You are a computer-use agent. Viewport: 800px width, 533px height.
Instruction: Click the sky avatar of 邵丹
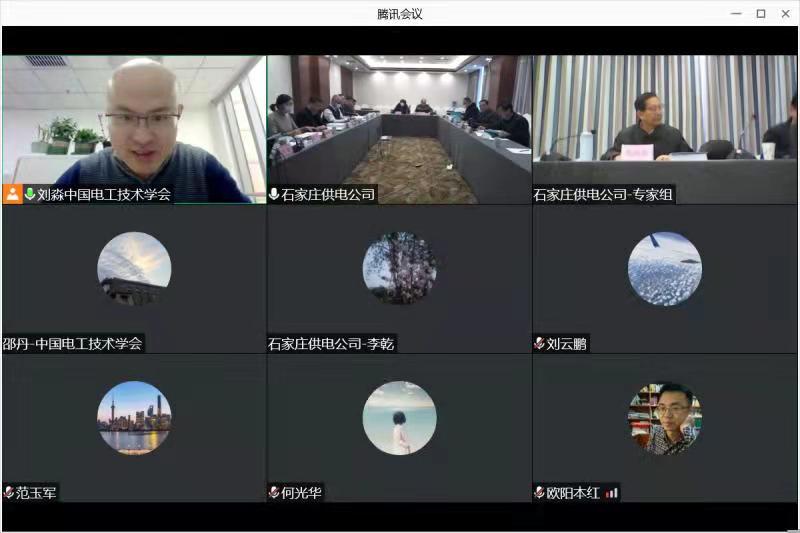134,268
